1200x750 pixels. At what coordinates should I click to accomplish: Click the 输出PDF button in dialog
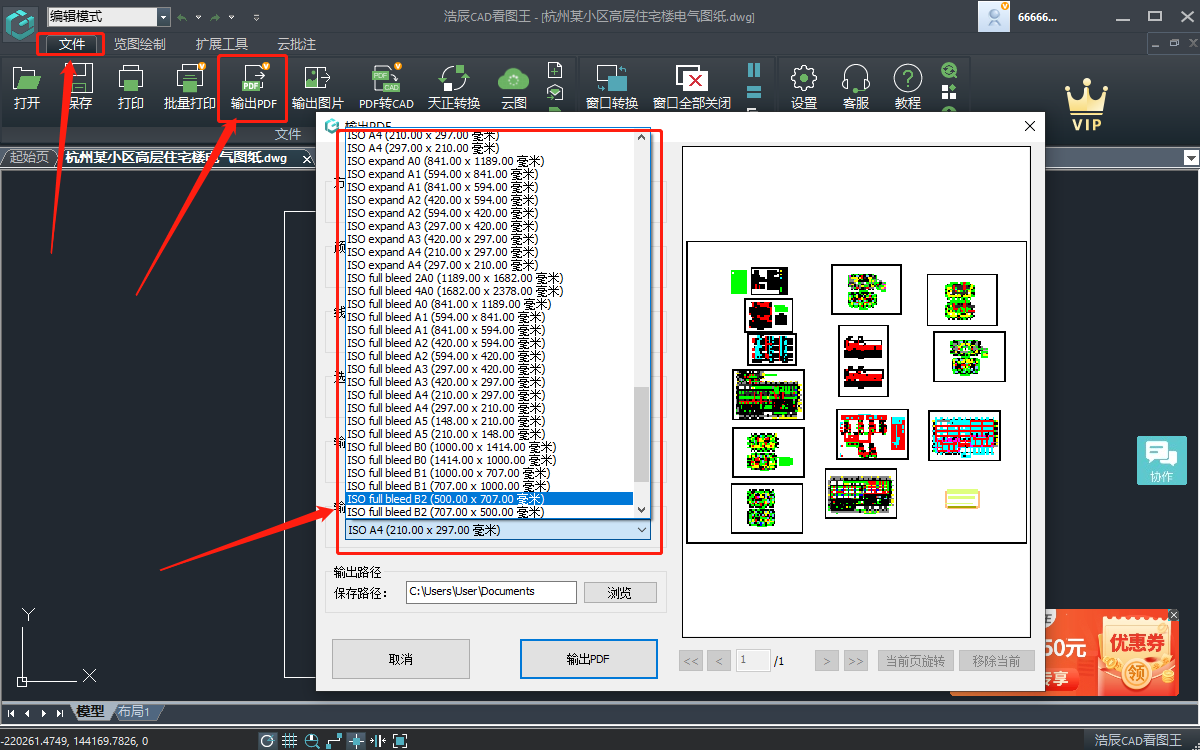(588, 659)
